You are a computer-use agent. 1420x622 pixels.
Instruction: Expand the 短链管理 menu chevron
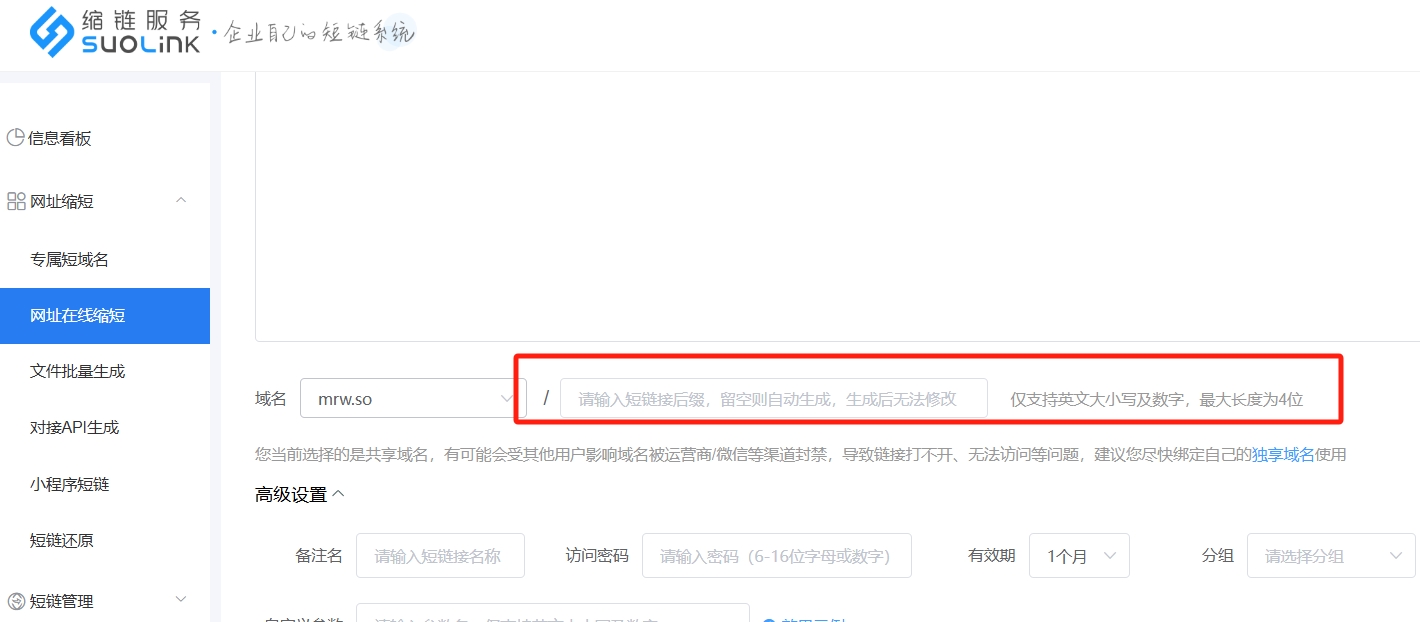(x=181, y=599)
